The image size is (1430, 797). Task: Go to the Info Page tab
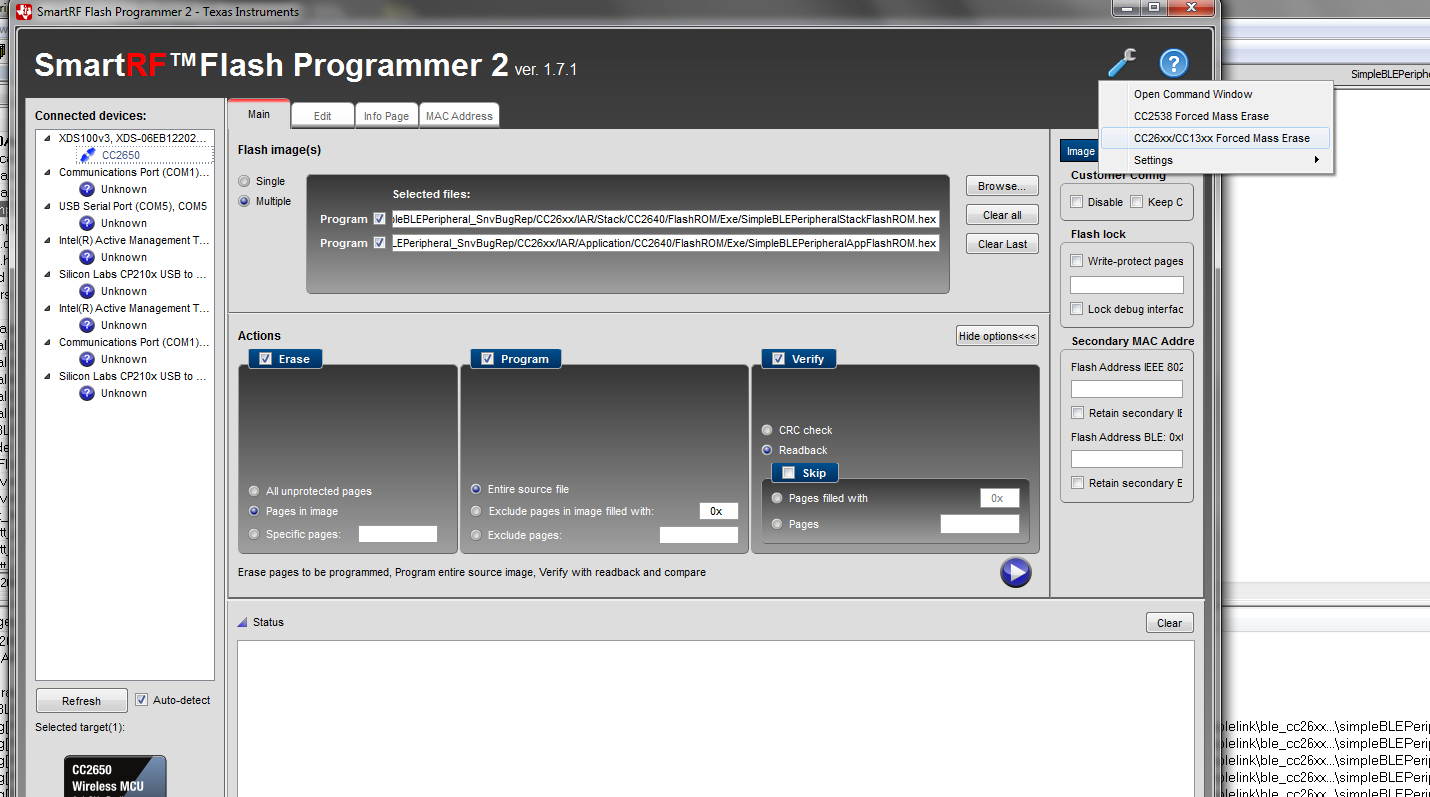point(386,116)
